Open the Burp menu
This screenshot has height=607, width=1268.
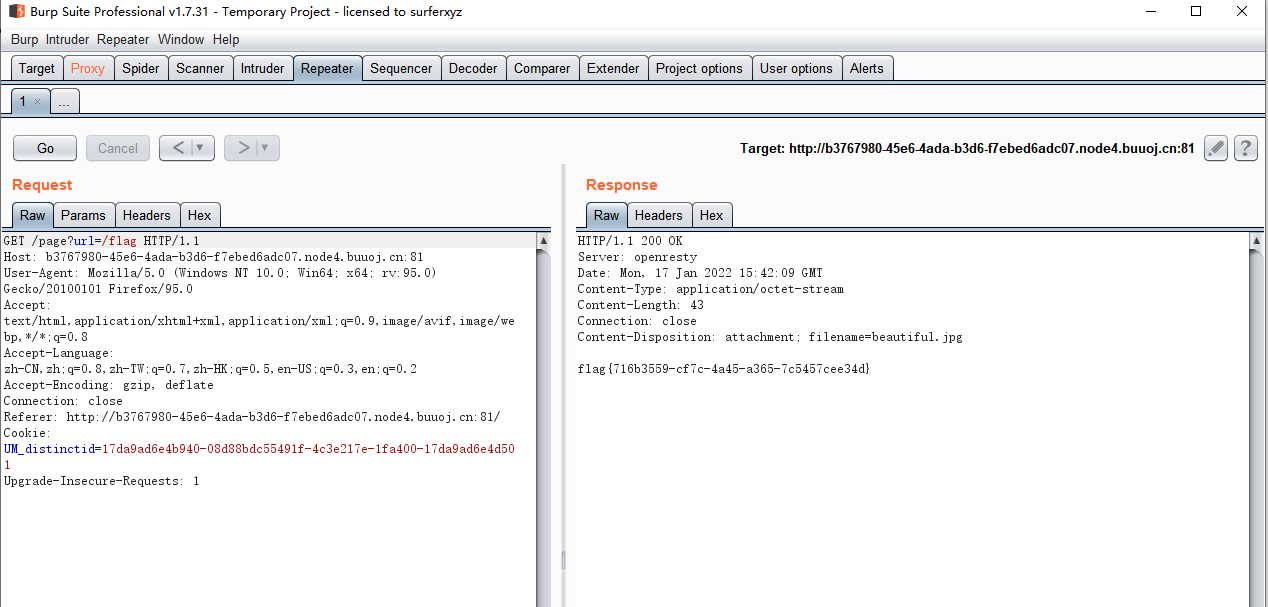point(24,40)
